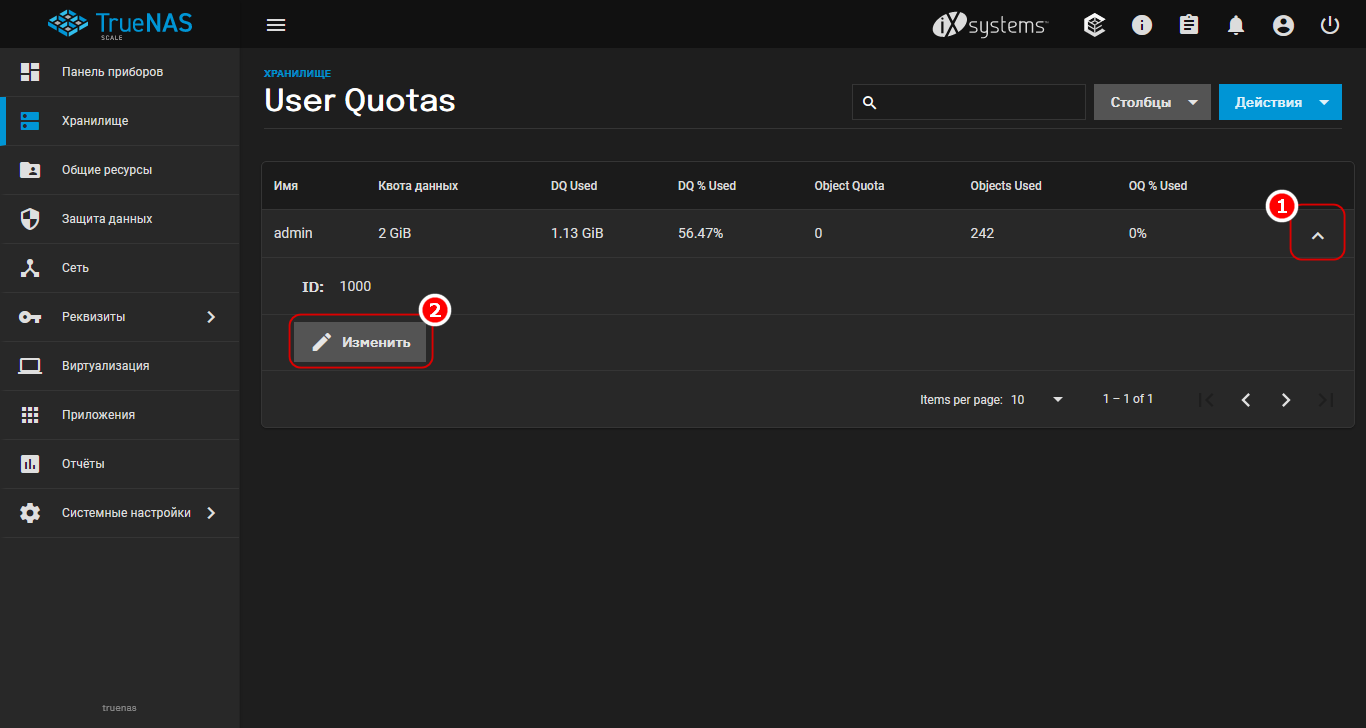Click the power icon in header
1366x728 pixels.
1330,25
